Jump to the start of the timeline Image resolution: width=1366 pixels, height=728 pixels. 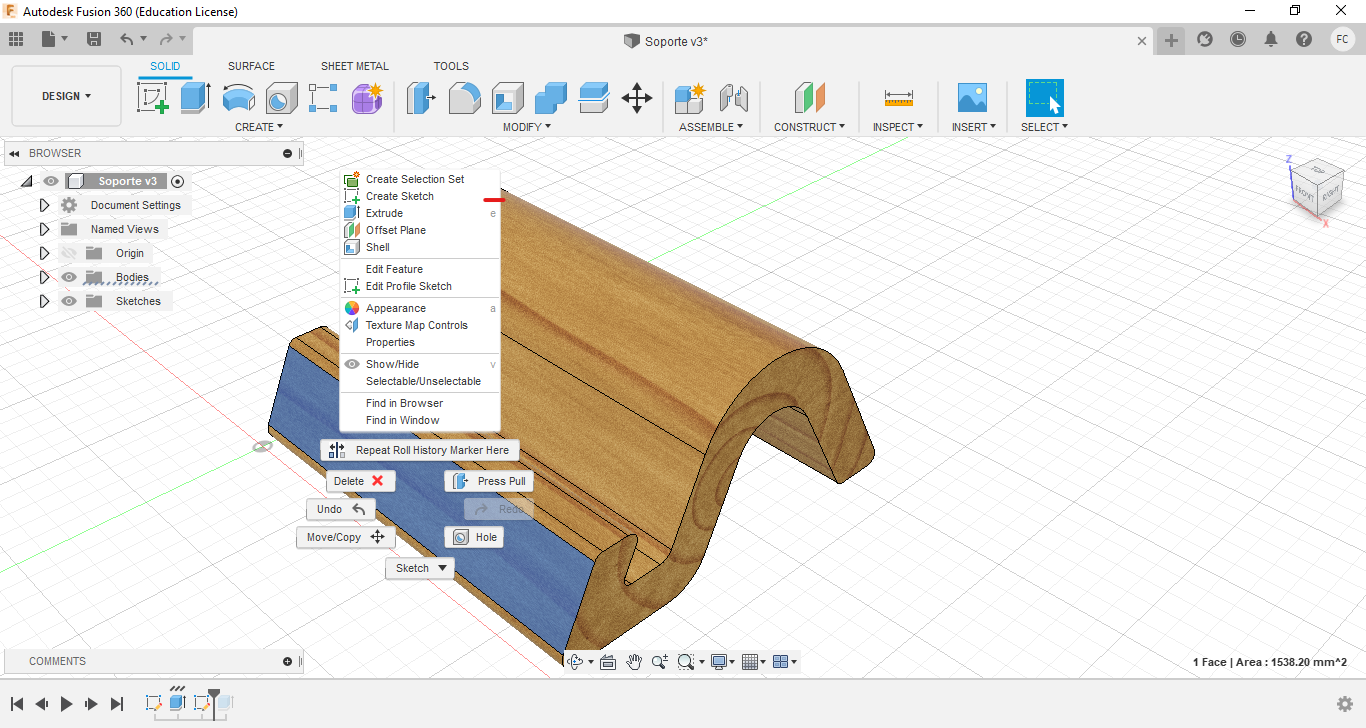coord(17,704)
